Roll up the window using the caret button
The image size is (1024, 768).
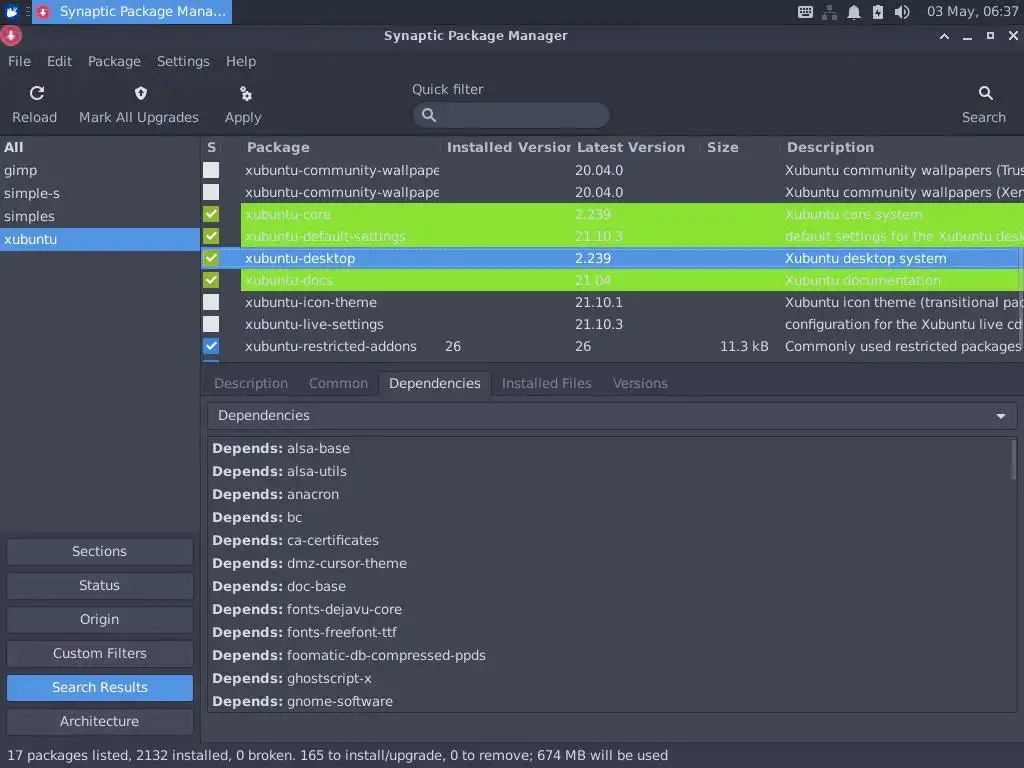944,36
